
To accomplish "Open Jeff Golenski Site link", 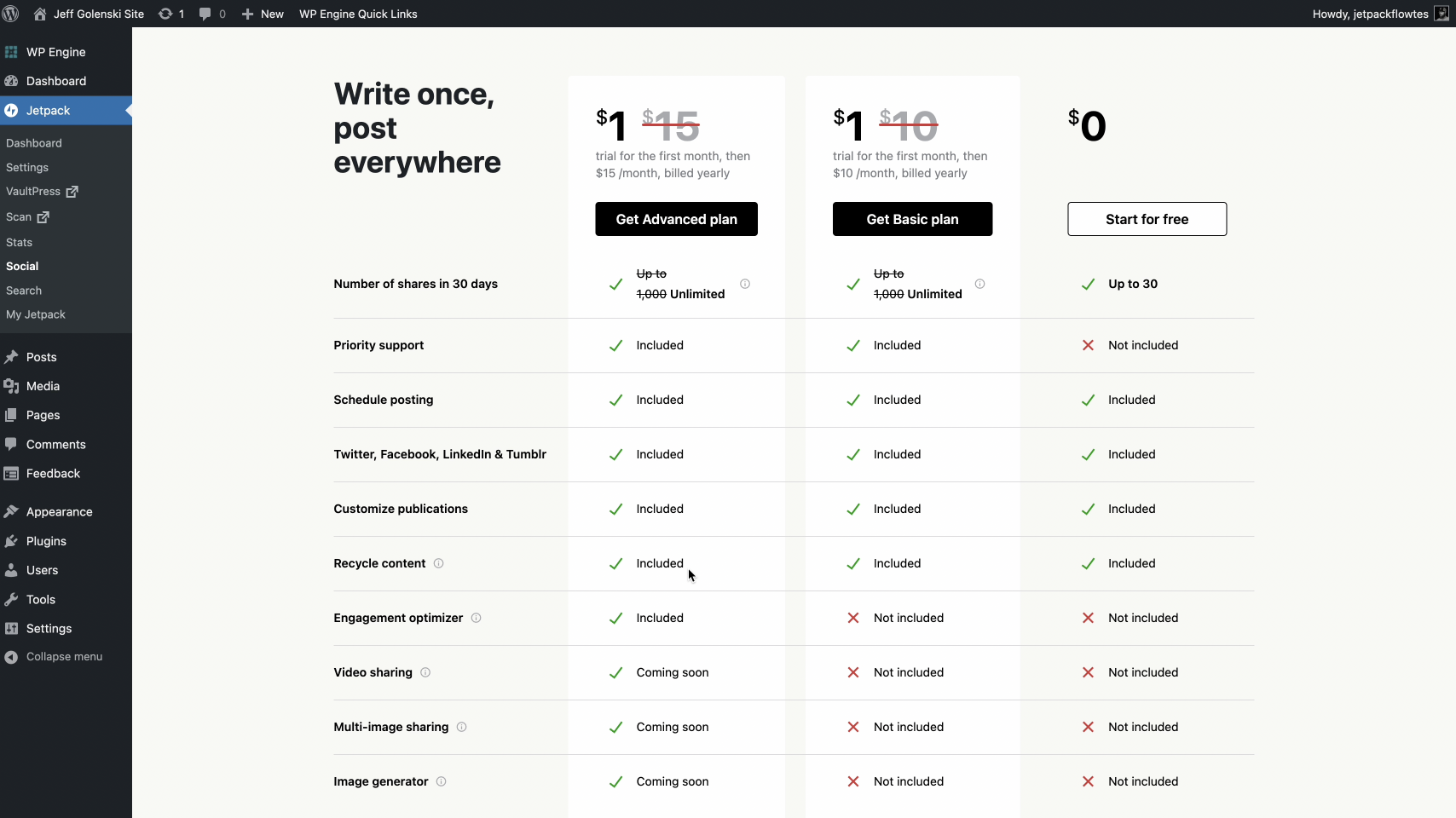I will point(99,14).
